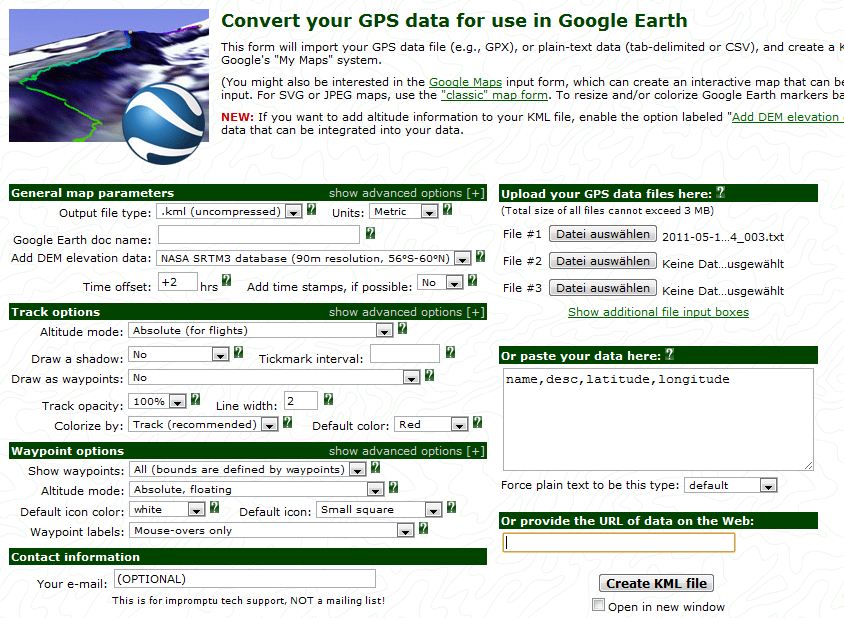
Task: Open help icon beside Default icon dropdown
Action: tap(451, 507)
